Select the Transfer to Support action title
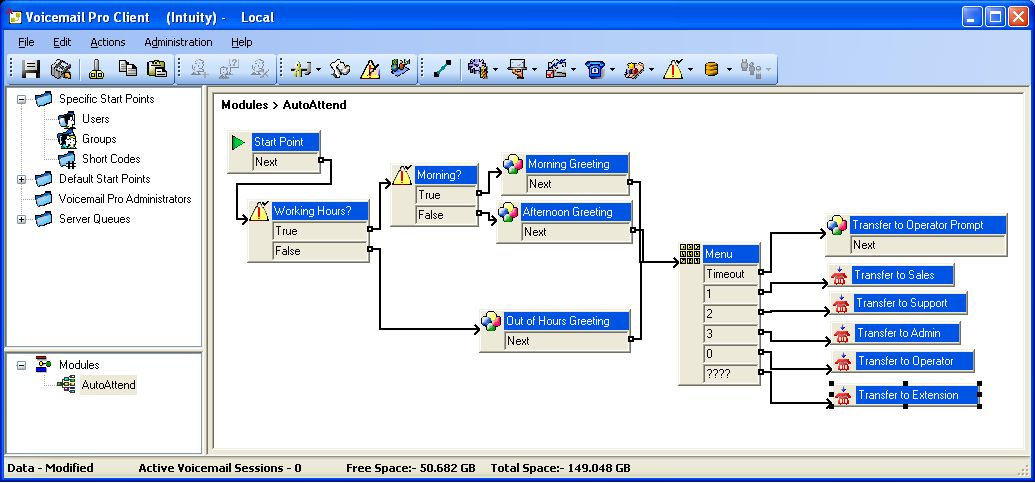This screenshot has width=1035, height=483. click(x=910, y=304)
